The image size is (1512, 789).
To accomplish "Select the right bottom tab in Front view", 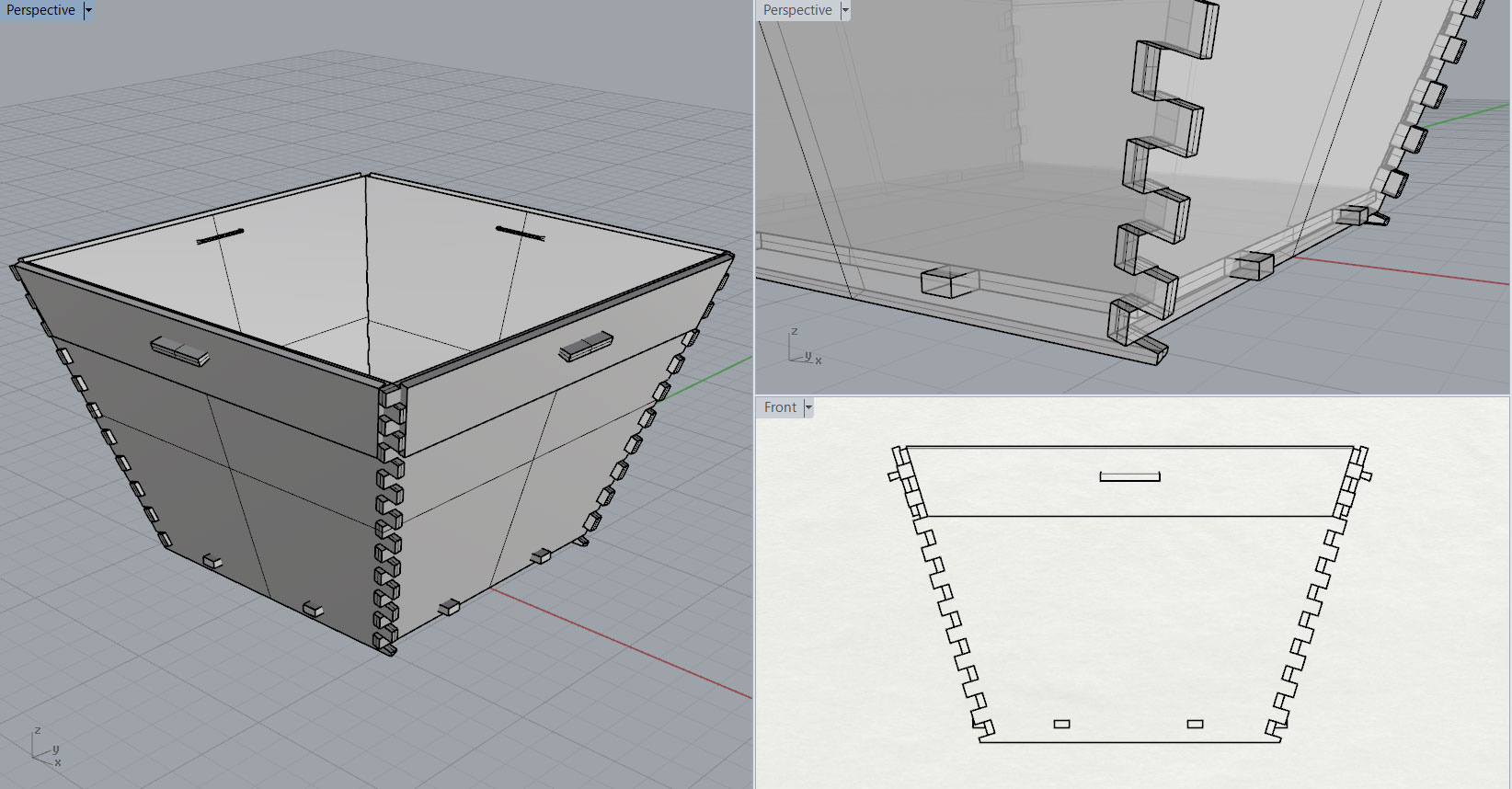I will click(x=1195, y=724).
